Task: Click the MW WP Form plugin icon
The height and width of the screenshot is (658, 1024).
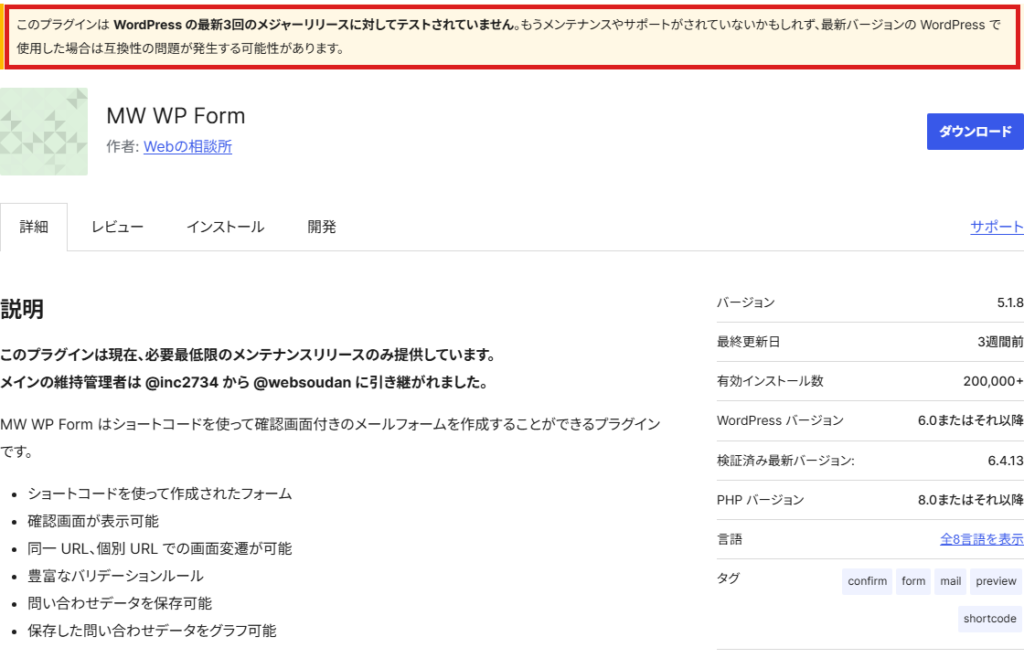Action: 44,131
